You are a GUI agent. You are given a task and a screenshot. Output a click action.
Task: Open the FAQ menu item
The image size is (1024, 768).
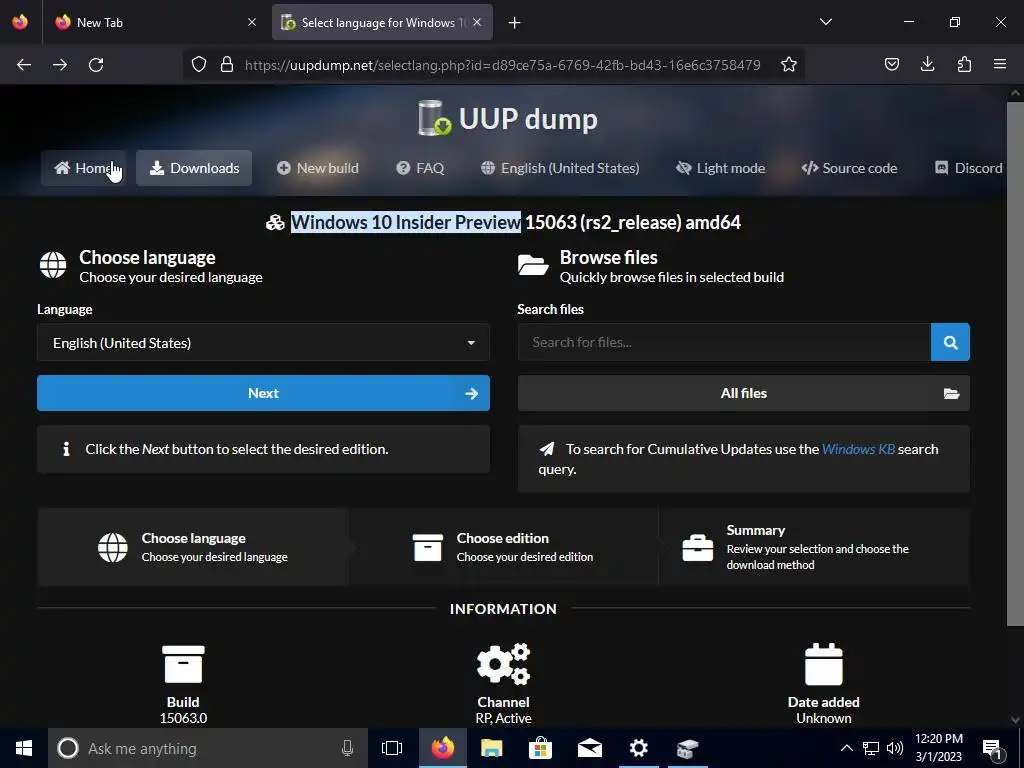coord(420,168)
